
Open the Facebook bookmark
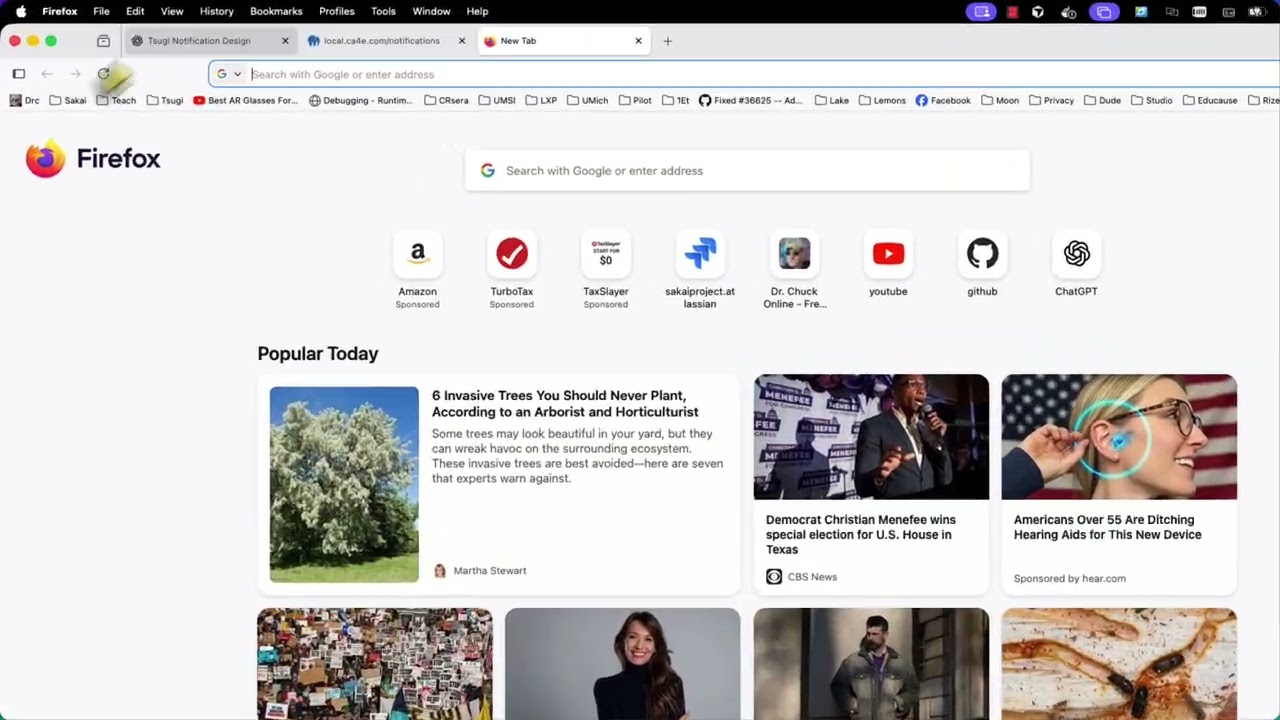point(943,100)
